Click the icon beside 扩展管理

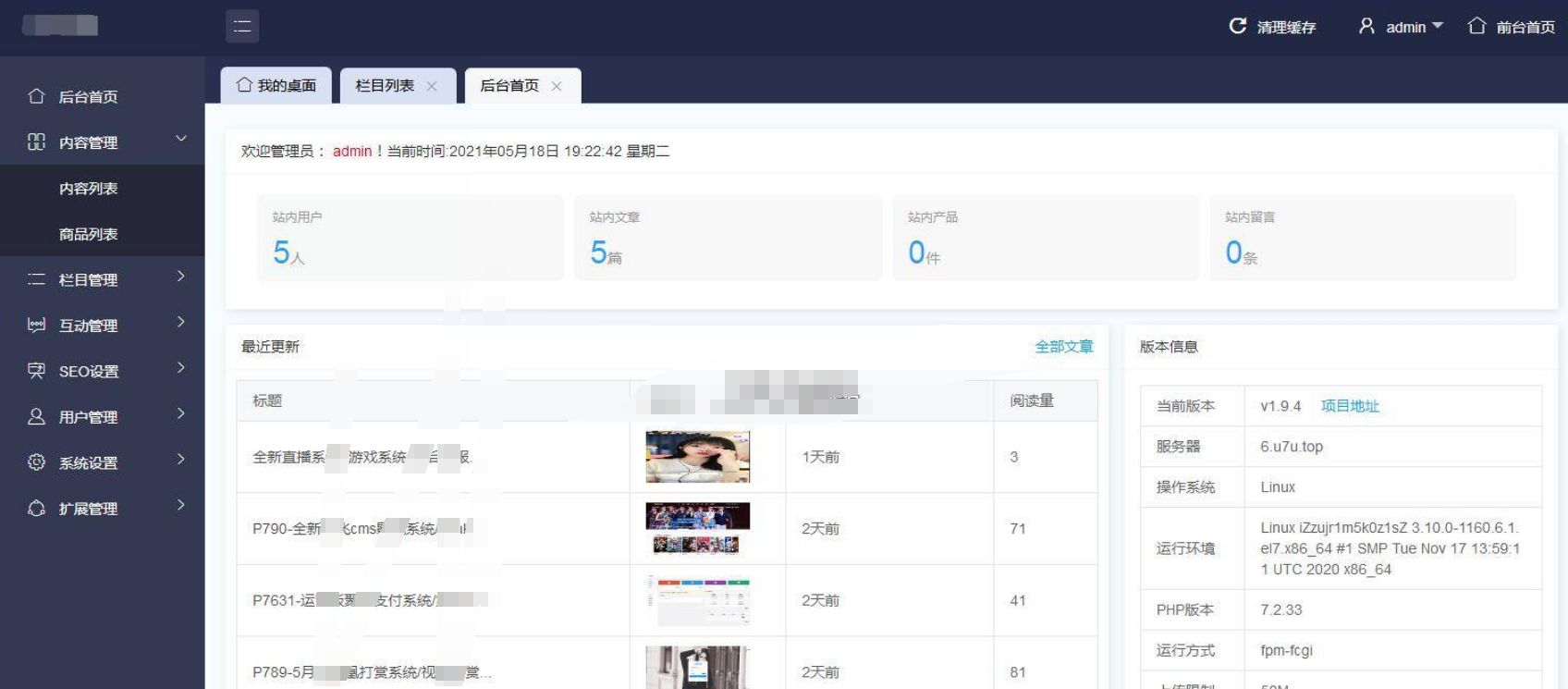pyautogui.click(x=36, y=508)
